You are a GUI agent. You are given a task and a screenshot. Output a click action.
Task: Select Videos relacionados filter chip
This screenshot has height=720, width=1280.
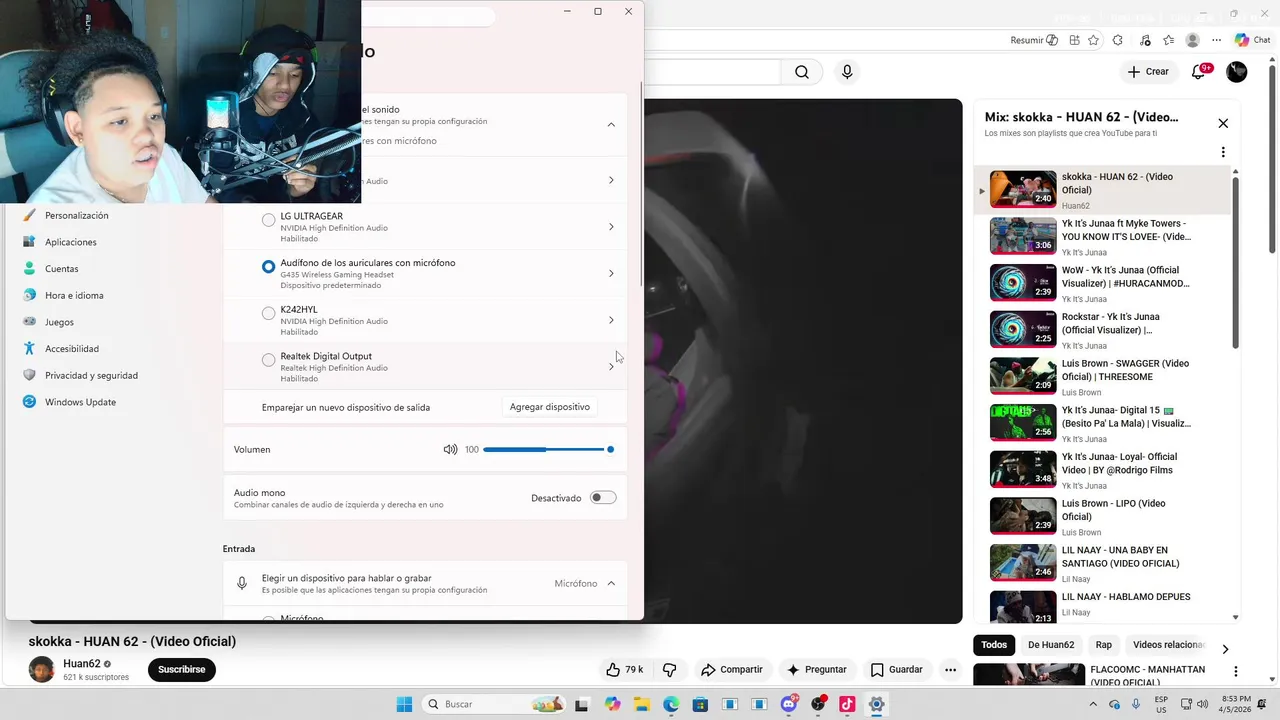(x=1167, y=645)
